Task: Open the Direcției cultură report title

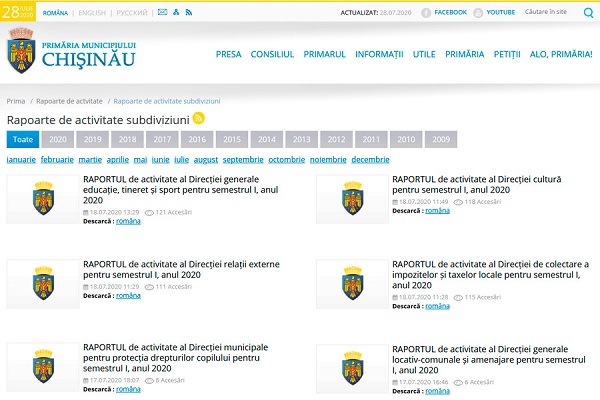Action: click(477, 184)
